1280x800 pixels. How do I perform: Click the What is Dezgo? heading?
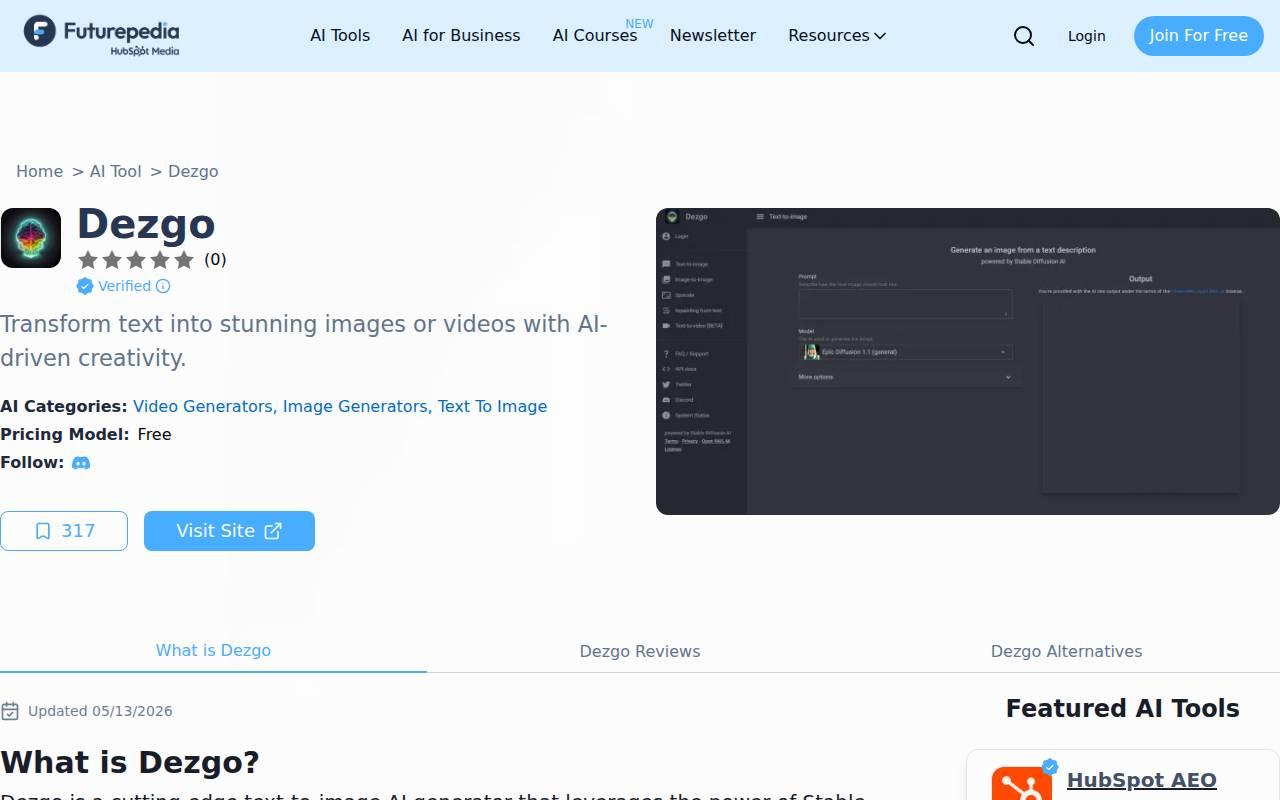pyautogui.click(x=130, y=762)
